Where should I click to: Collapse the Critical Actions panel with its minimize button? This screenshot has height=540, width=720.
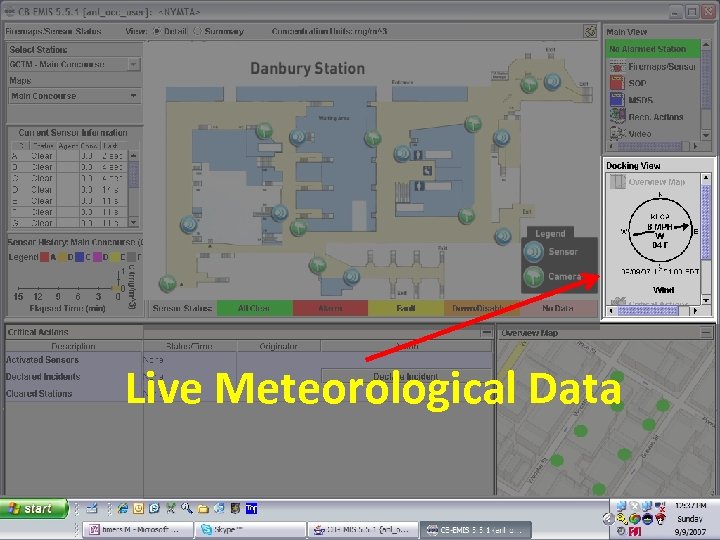coord(486,332)
